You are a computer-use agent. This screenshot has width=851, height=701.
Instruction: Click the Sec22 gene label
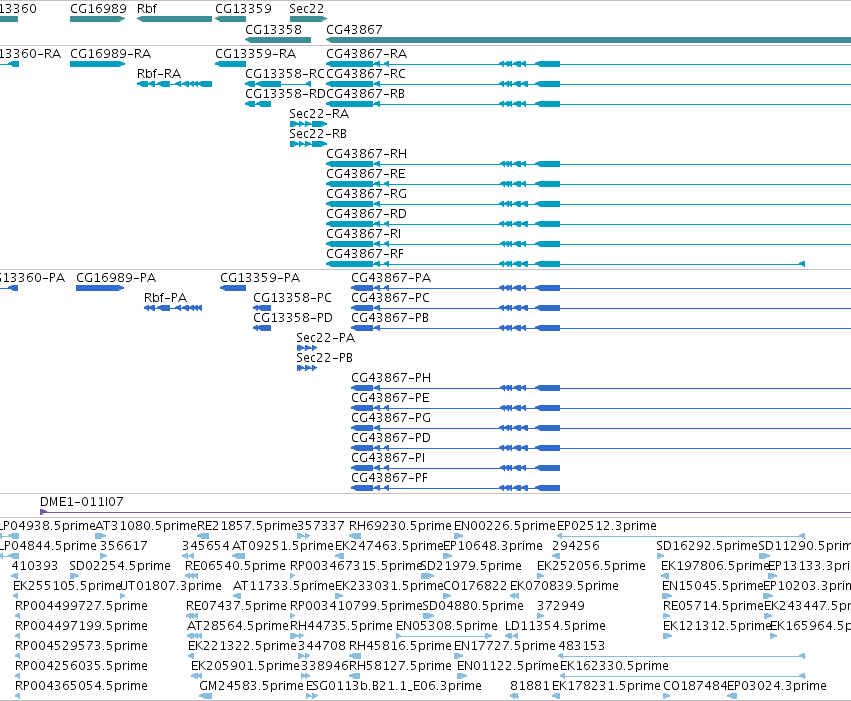point(307,9)
